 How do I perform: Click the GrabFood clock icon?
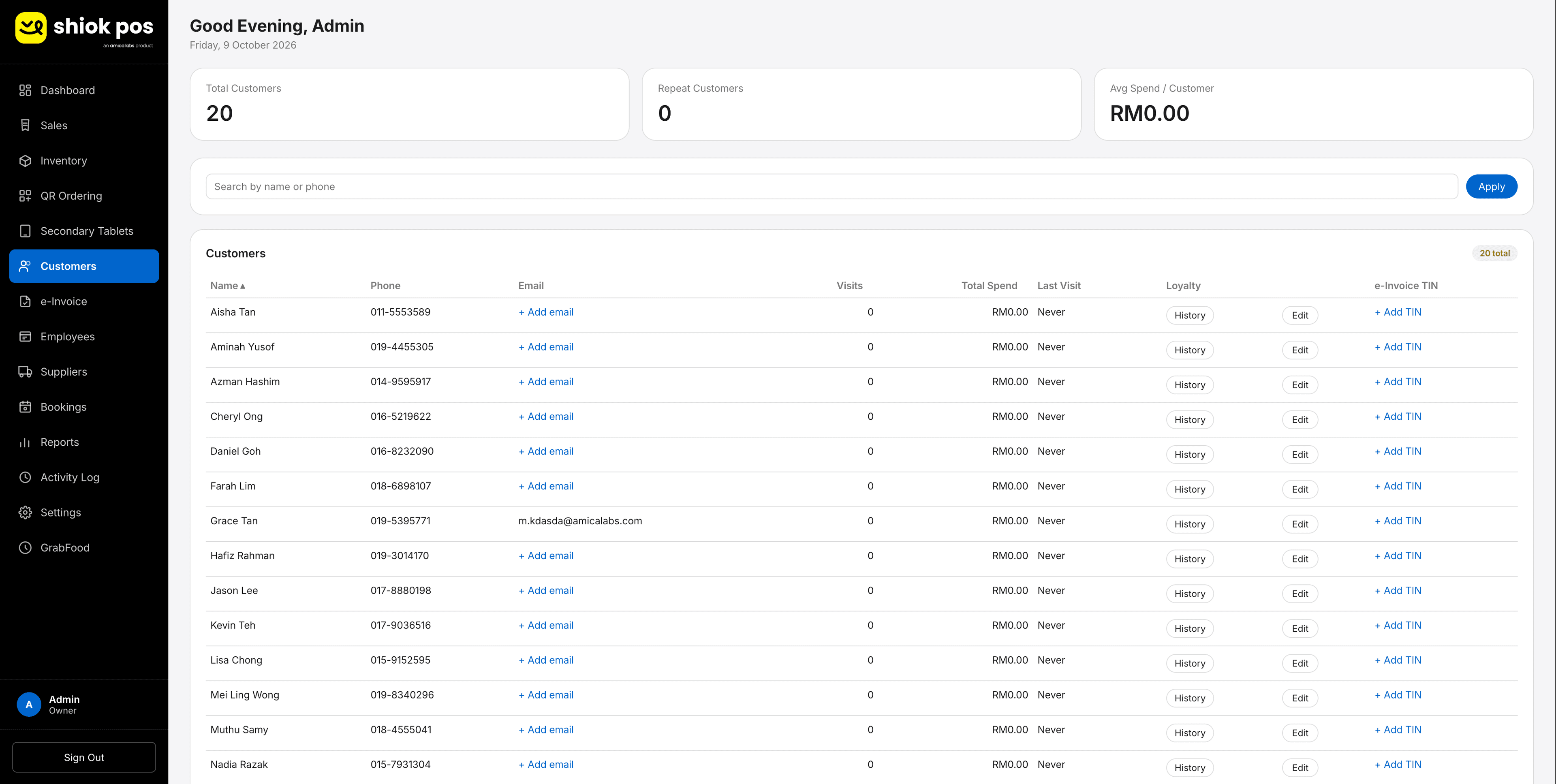(25, 547)
